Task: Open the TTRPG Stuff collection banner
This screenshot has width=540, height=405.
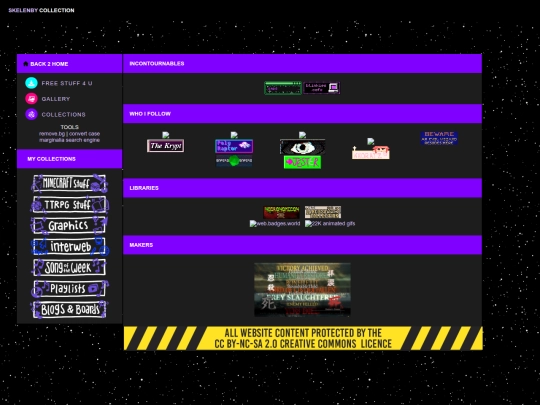Action: pos(70,205)
